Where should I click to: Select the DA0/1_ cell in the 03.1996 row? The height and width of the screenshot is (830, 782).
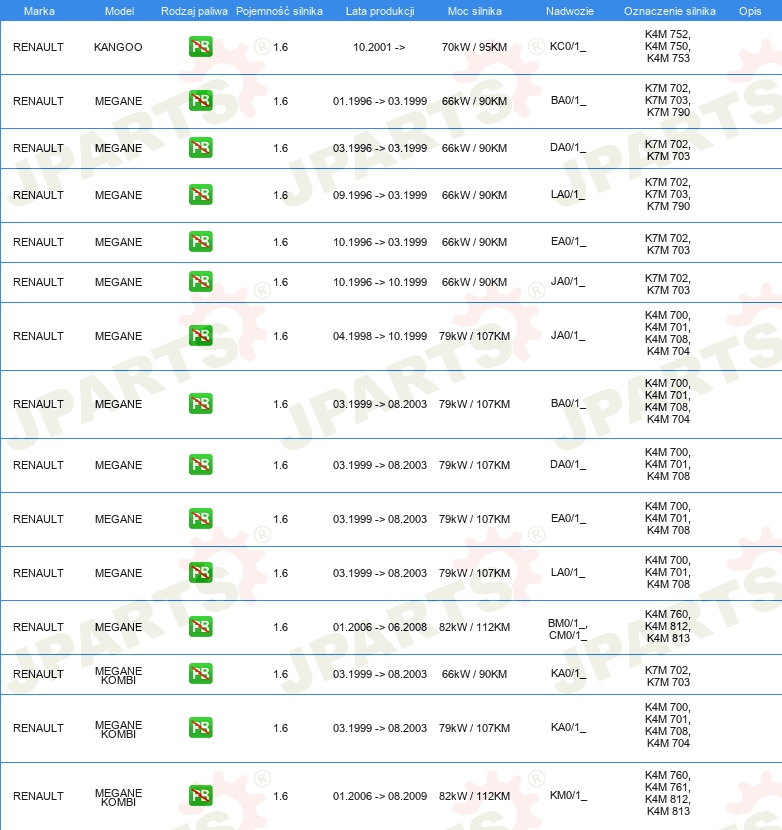pos(568,148)
